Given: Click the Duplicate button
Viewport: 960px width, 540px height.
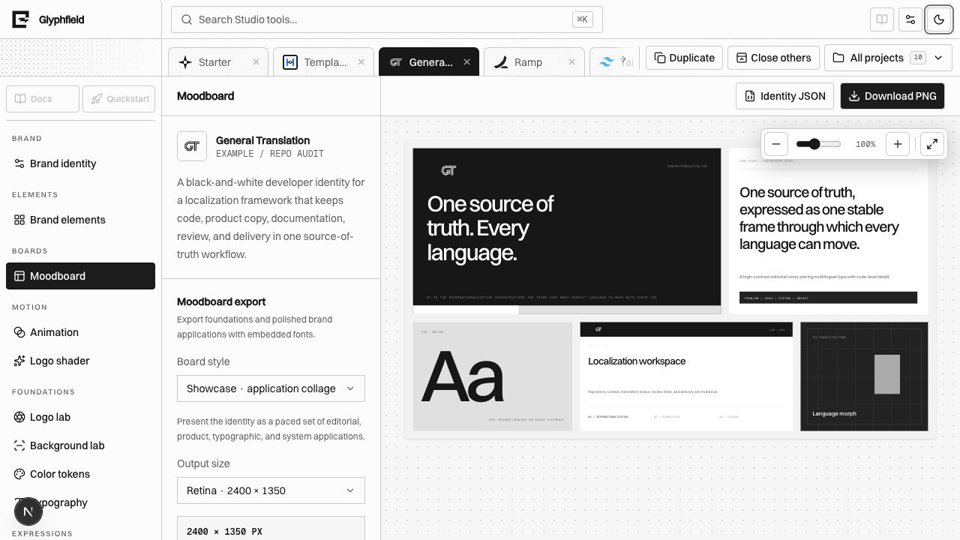Looking at the screenshot, I should [x=684, y=58].
